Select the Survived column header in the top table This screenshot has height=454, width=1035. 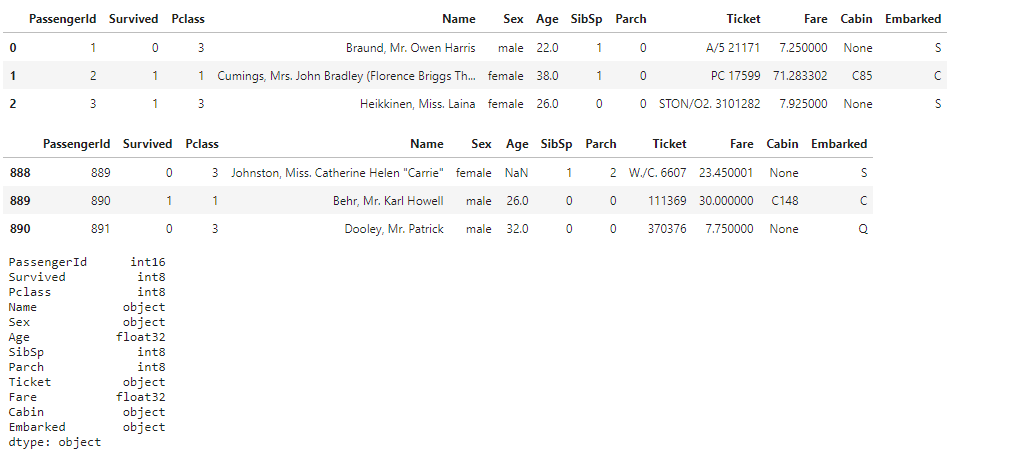coord(133,19)
